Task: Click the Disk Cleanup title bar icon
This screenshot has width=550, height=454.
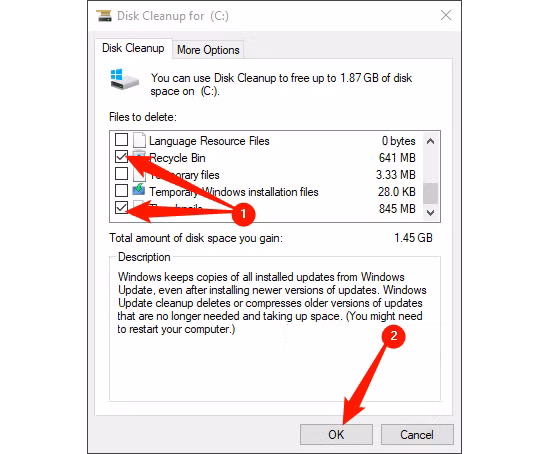Action: coord(104,16)
